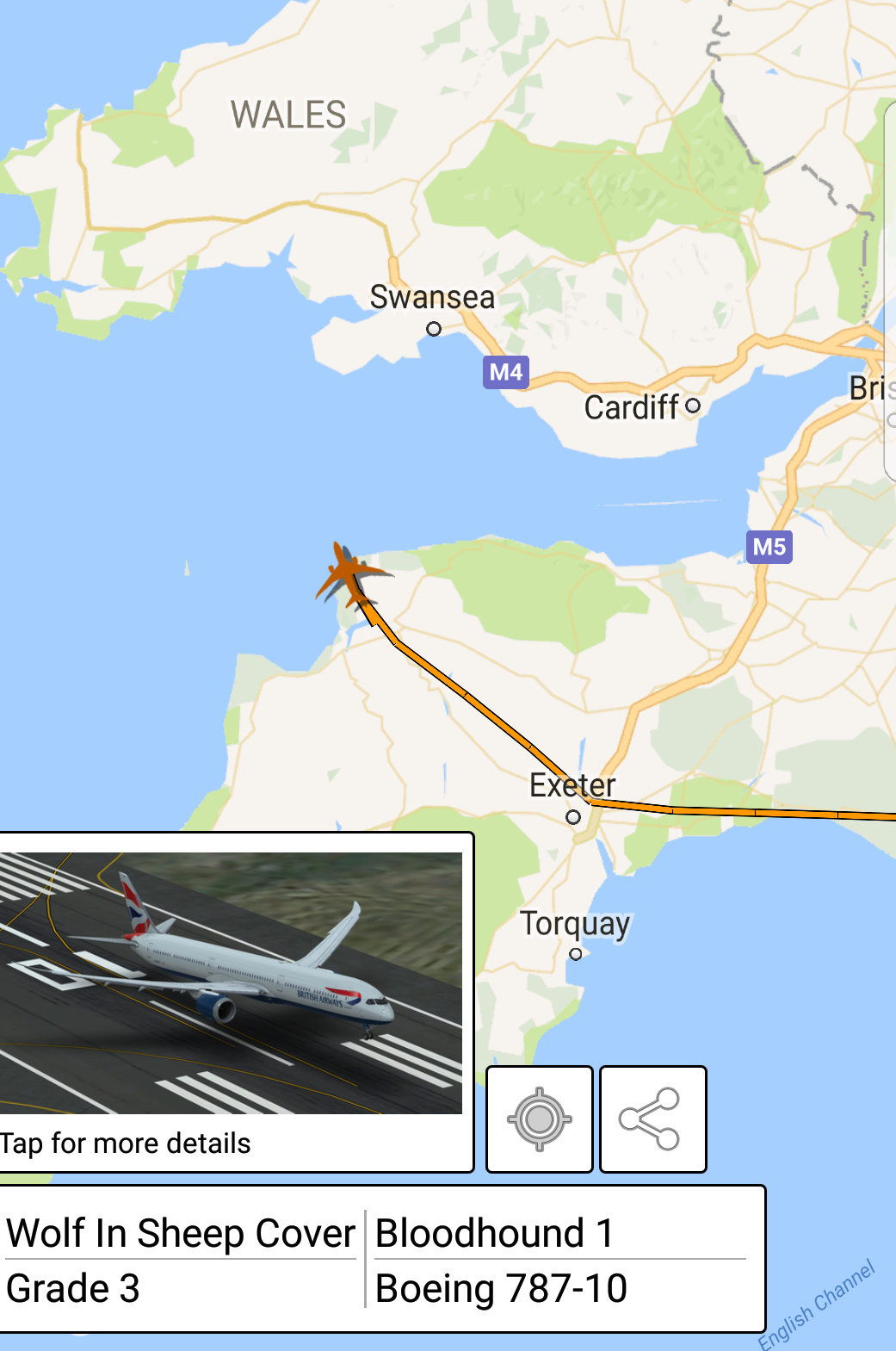Open the British Airways 787 photo

231,982
